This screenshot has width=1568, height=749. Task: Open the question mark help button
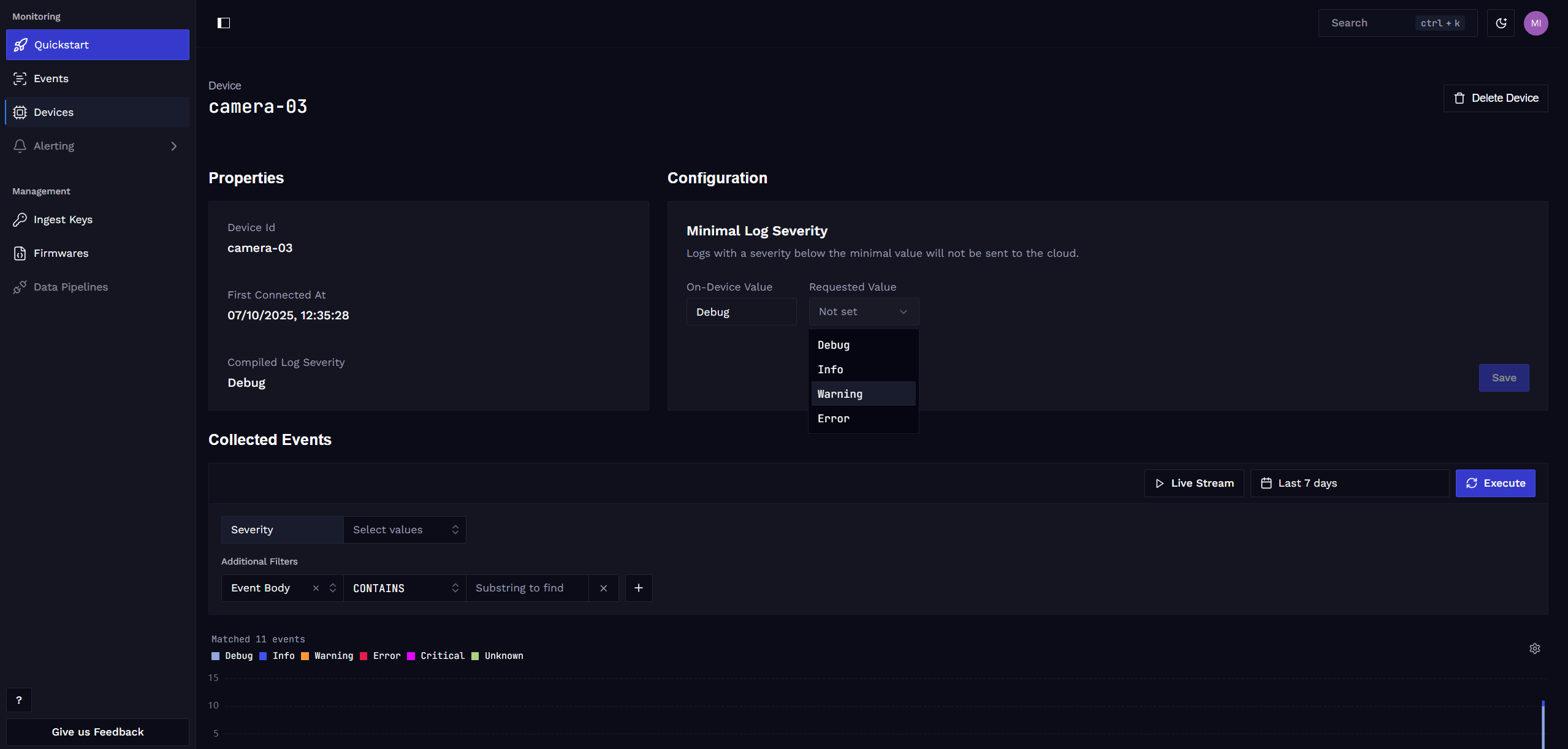pos(19,700)
